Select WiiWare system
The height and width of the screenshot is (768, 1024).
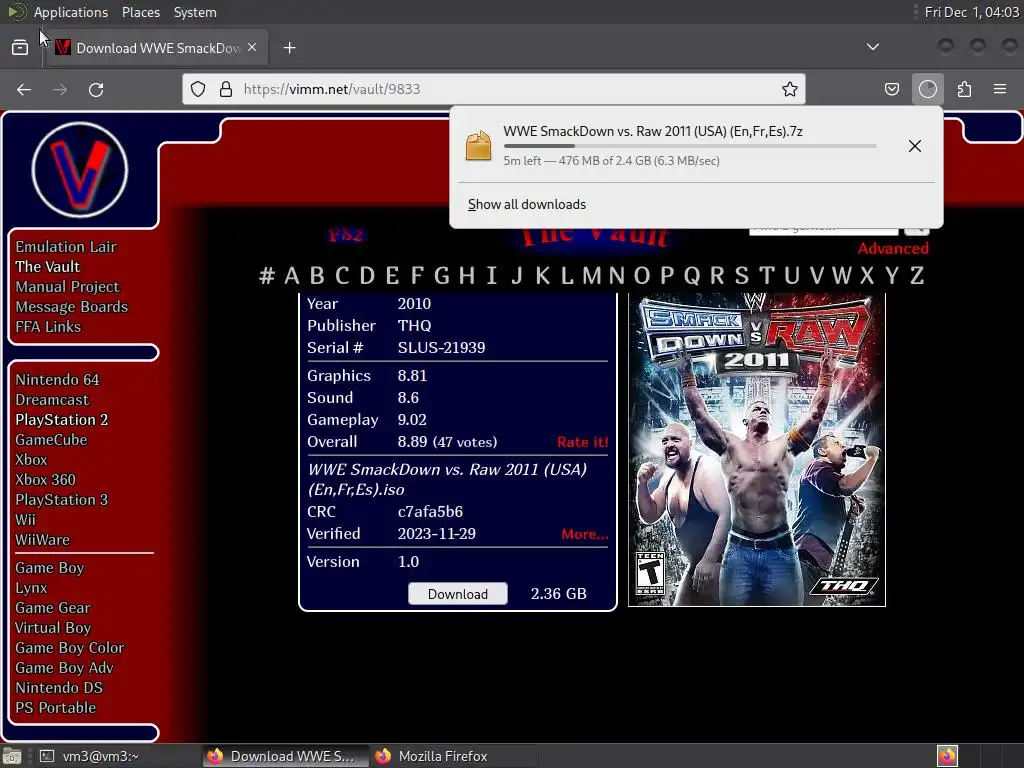[x=42, y=540]
